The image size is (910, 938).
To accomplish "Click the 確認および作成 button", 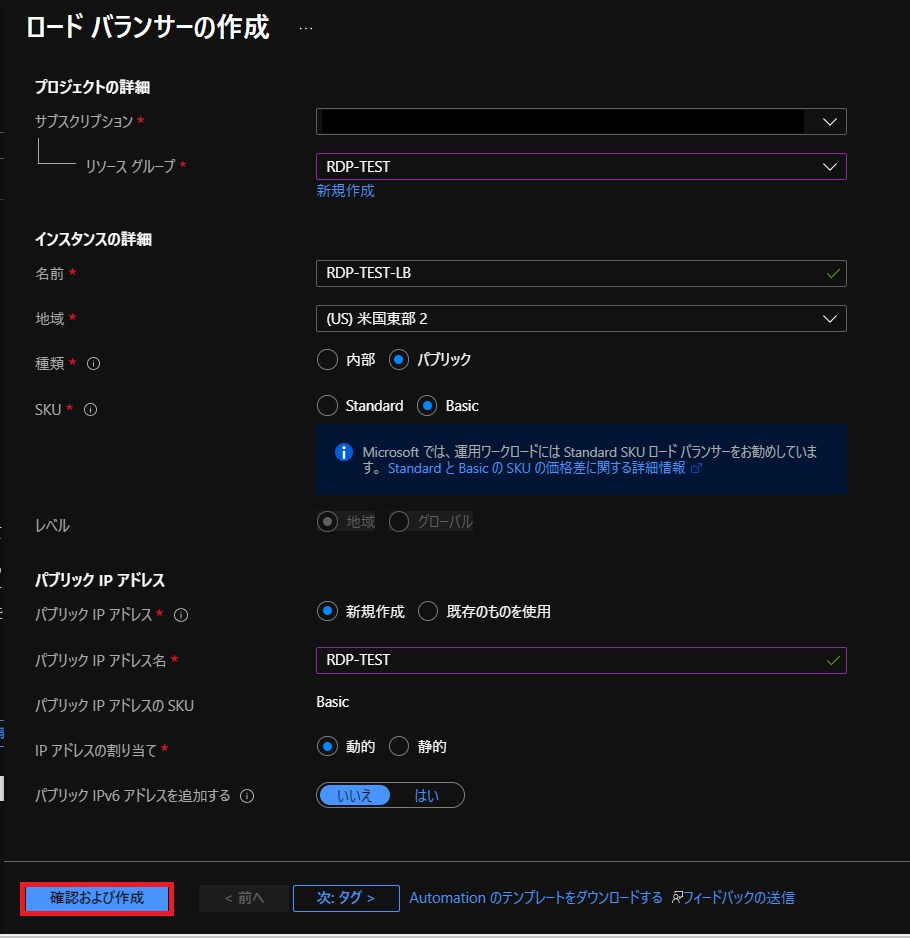I will (x=97, y=898).
